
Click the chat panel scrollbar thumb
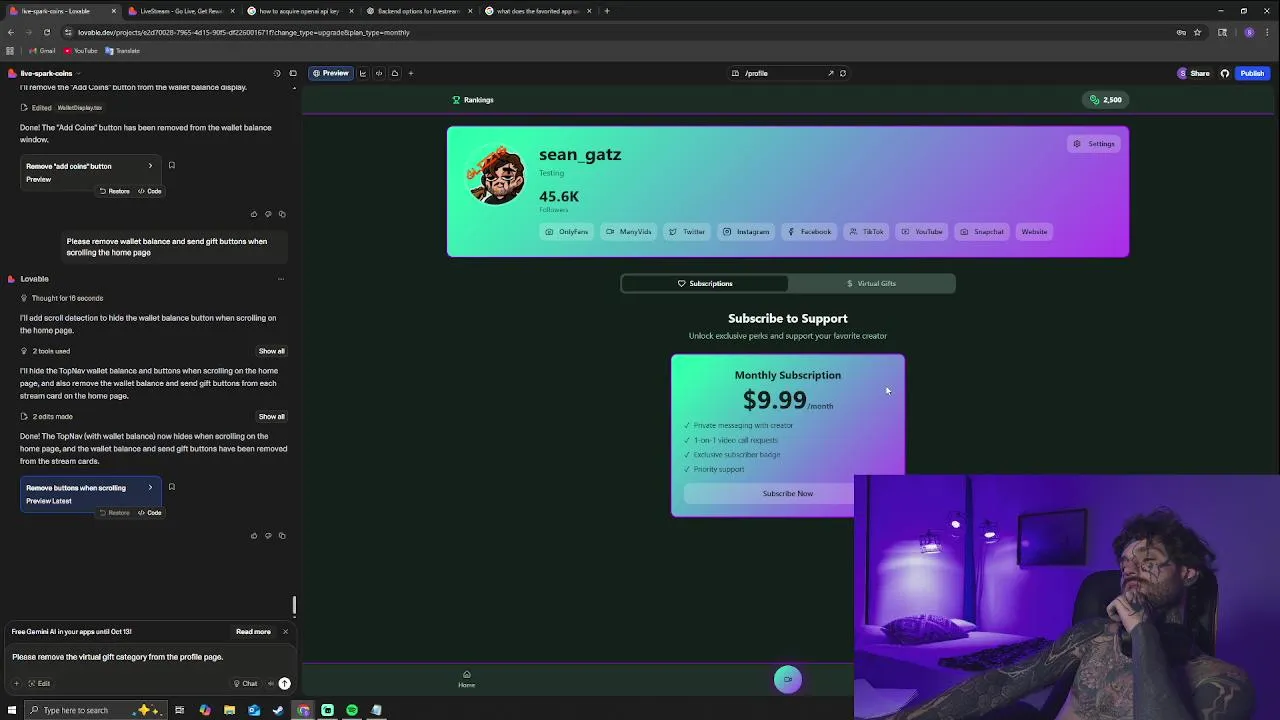(x=294, y=605)
